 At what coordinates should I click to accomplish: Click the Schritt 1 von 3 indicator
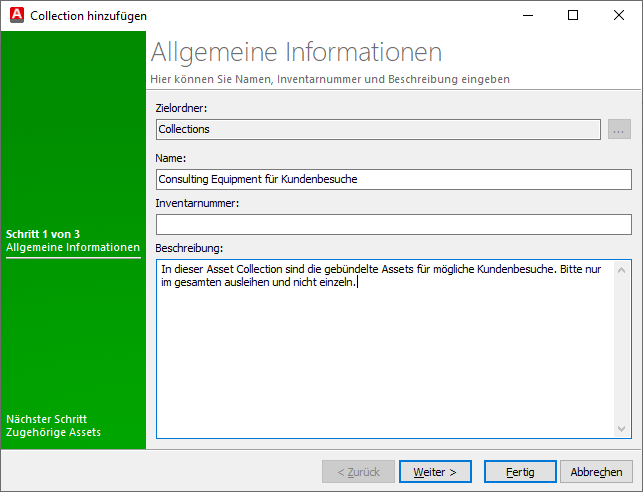coord(43,234)
